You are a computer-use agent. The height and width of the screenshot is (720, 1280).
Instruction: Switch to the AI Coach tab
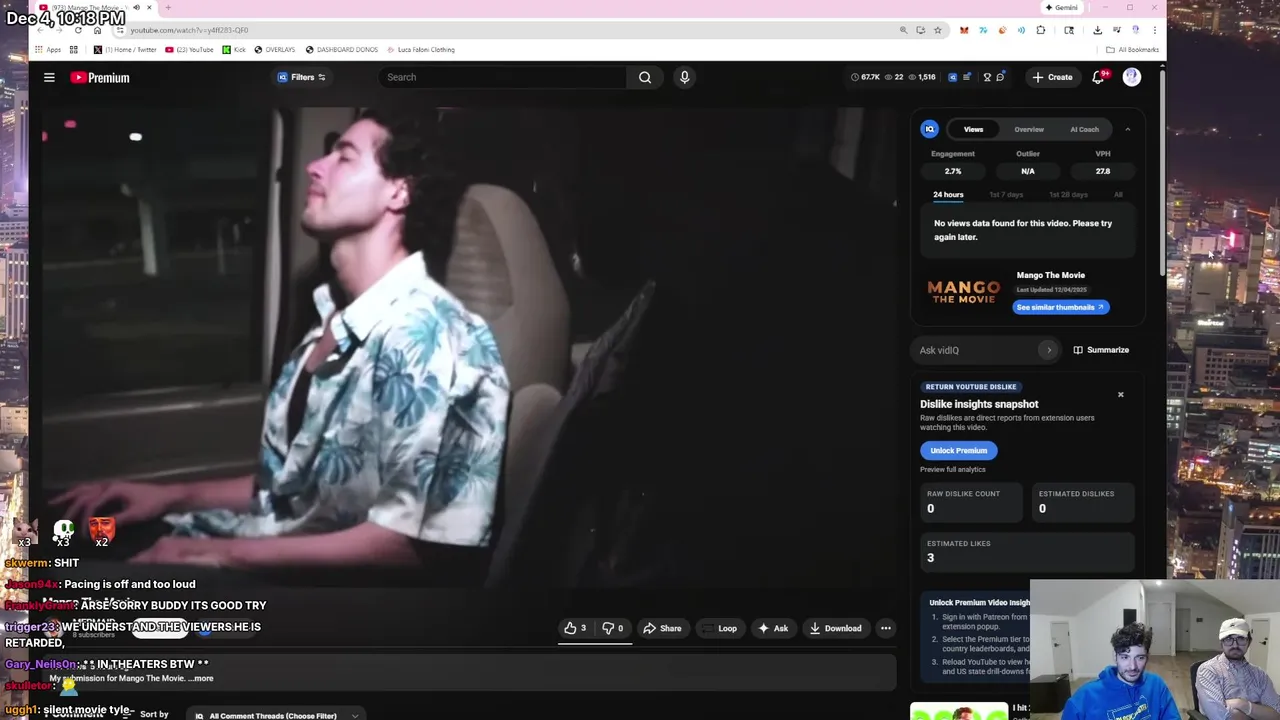[x=1084, y=129]
